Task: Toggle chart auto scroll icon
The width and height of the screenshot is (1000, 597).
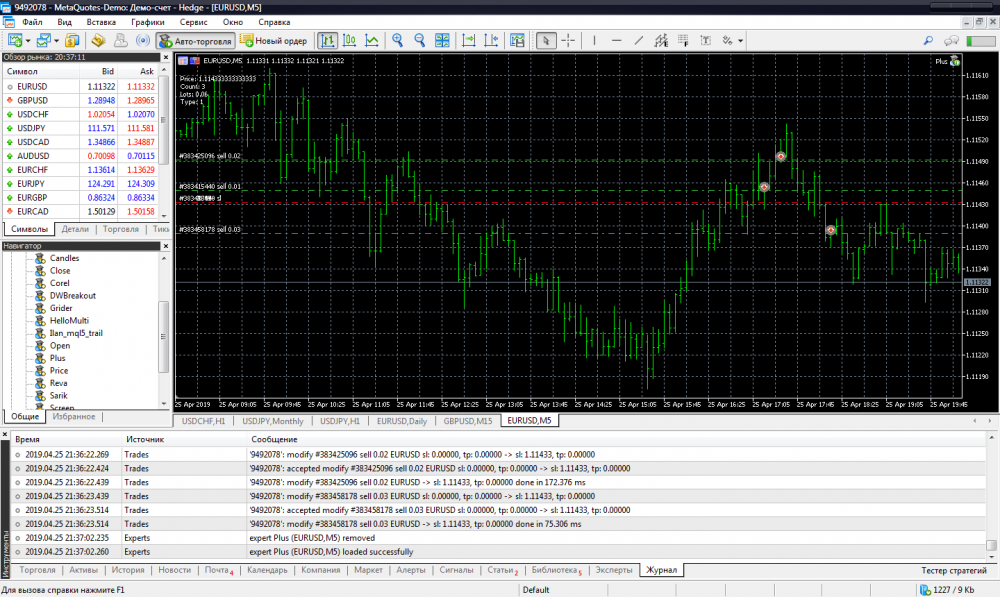Action: click(x=469, y=41)
